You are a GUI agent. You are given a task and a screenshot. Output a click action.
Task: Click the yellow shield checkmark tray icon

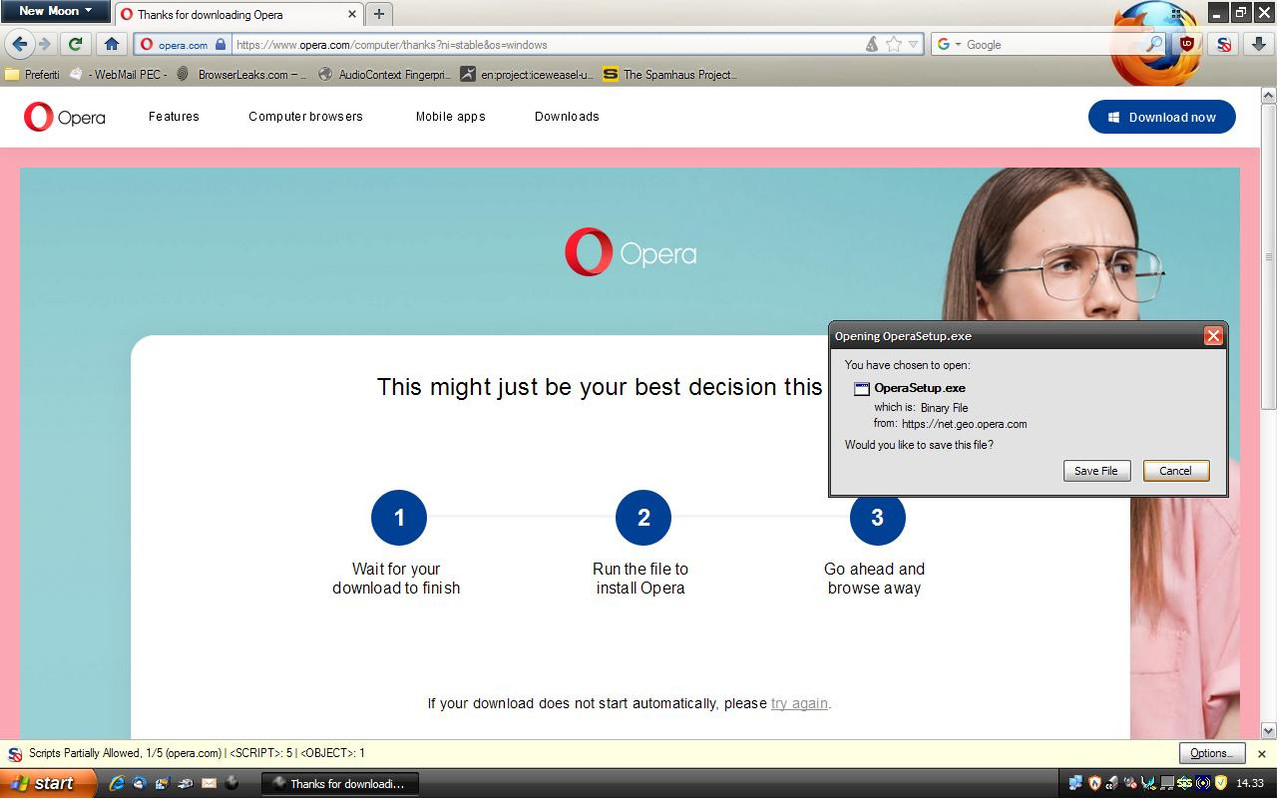pyautogui.click(x=1221, y=784)
